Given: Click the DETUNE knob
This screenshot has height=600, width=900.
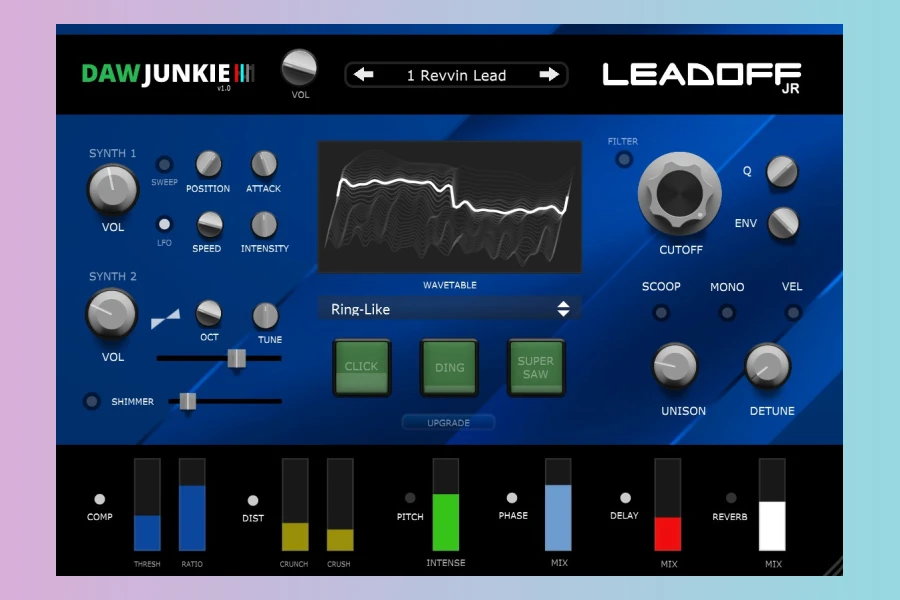Looking at the screenshot, I should point(768,366).
